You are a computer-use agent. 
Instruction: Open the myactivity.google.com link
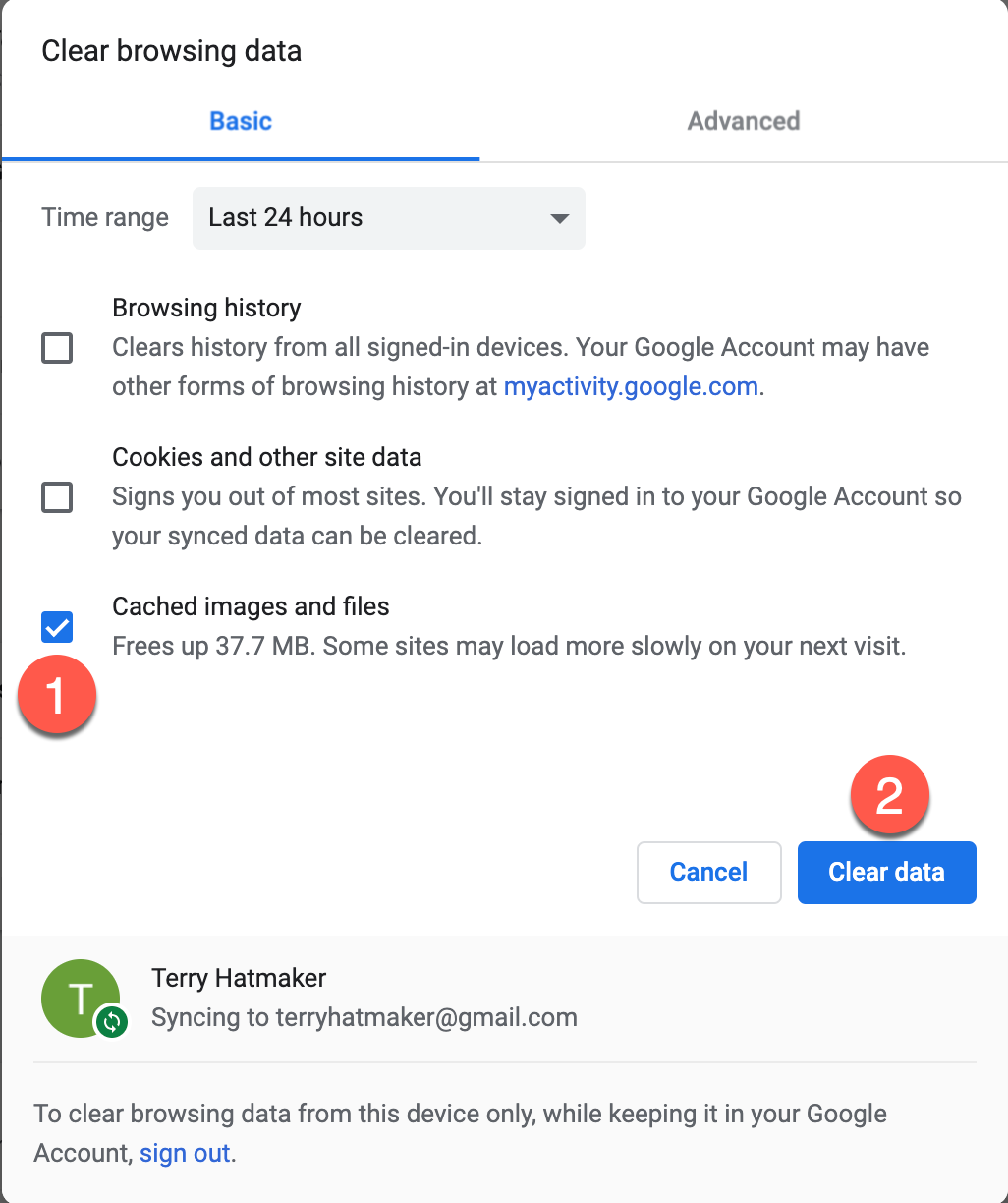click(x=631, y=386)
